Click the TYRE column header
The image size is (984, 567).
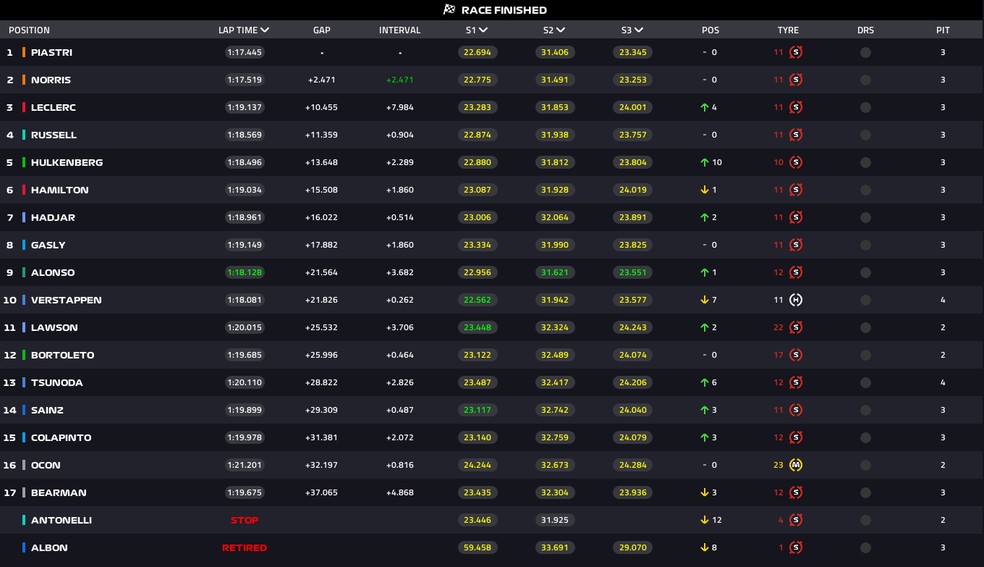(x=788, y=30)
